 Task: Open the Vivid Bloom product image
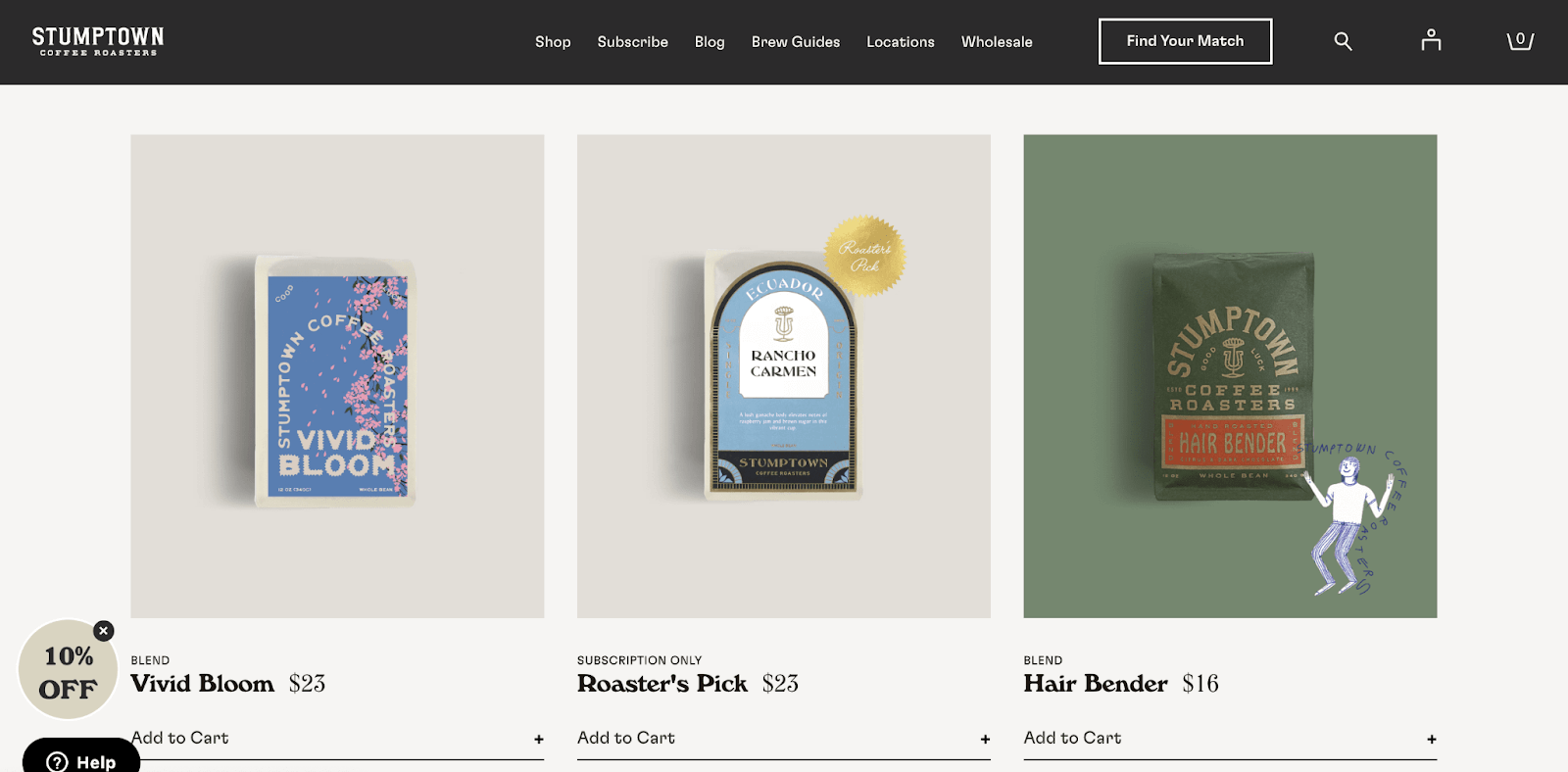pos(337,376)
